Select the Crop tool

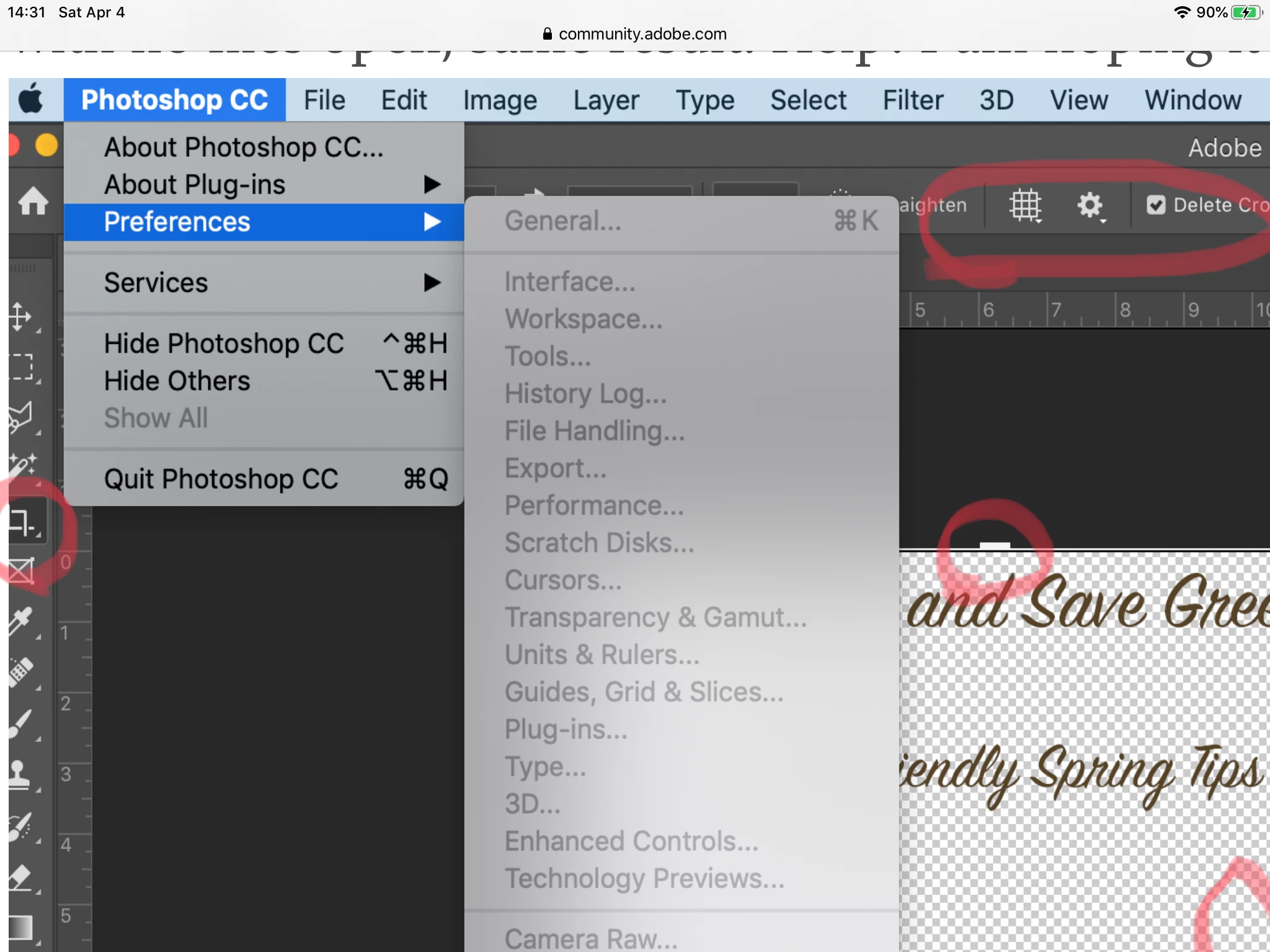(x=22, y=522)
